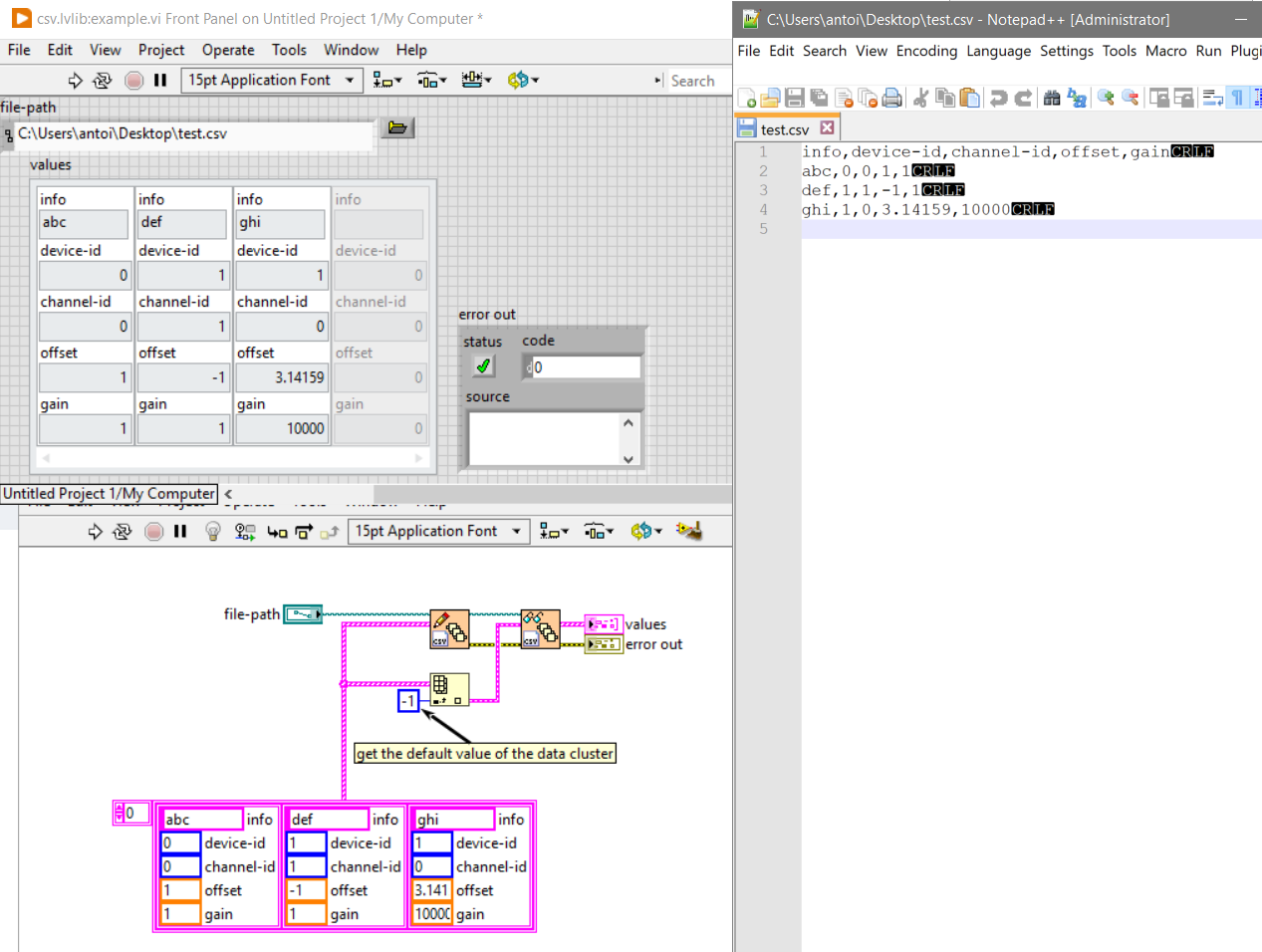1262x952 pixels.
Task: Expand Reorder dropdown in block diagram toolbar
Action: (x=646, y=532)
